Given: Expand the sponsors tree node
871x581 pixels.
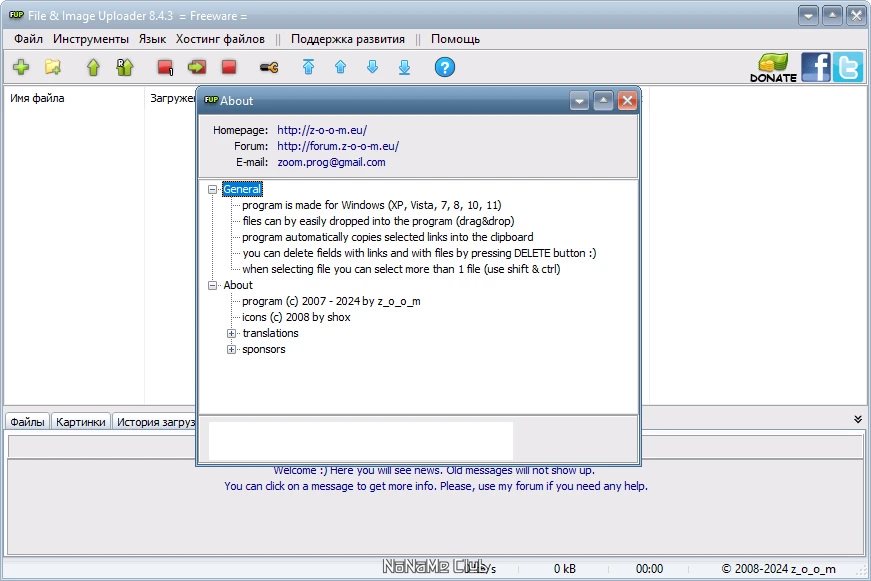Looking at the screenshot, I should (232, 349).
